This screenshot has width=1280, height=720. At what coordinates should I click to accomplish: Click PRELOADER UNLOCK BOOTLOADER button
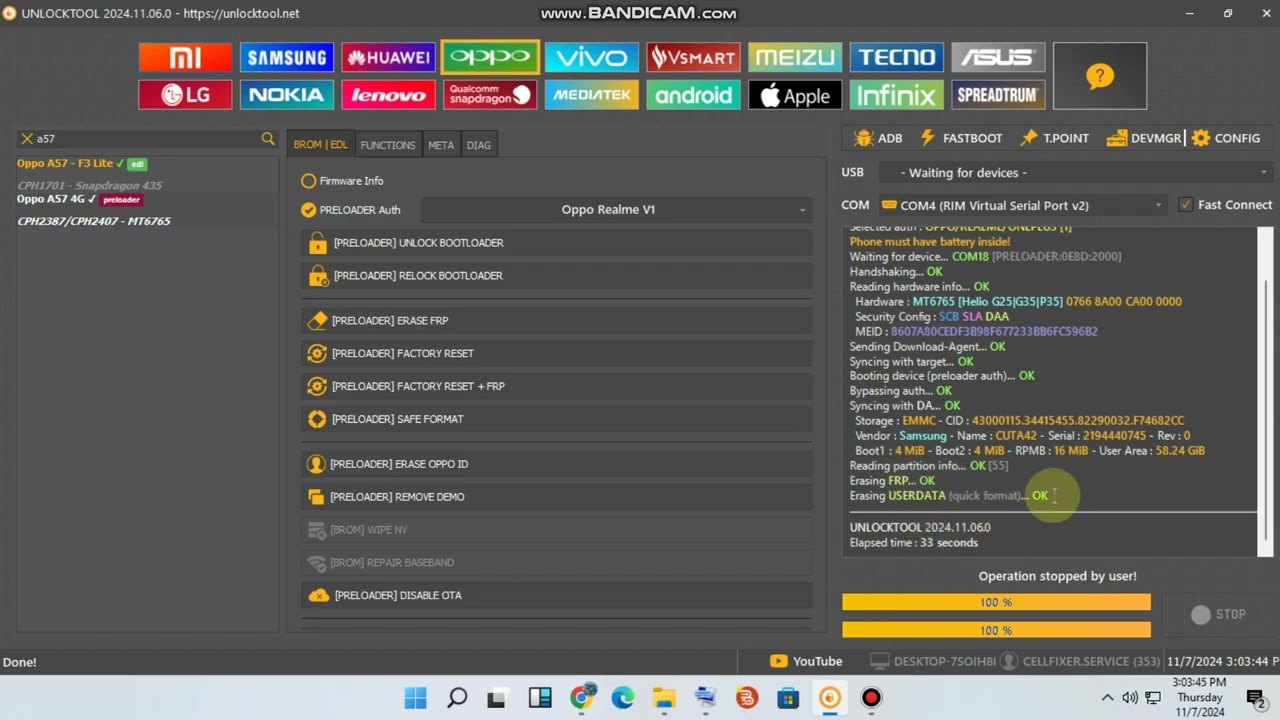[x=557, y=243]
